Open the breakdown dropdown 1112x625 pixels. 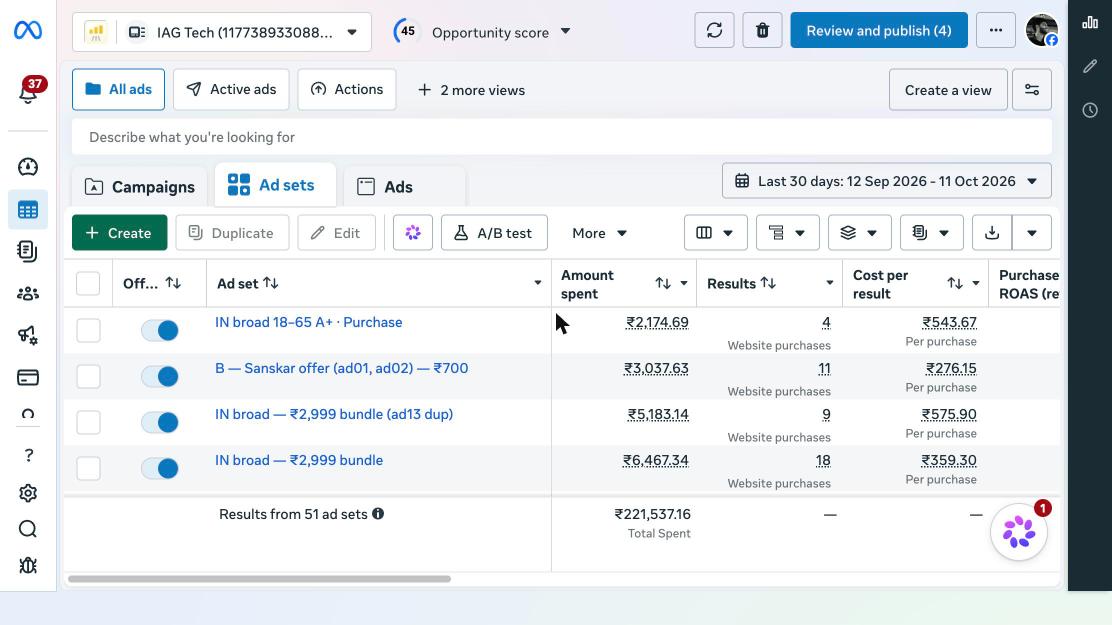click(x=788, y=233)
